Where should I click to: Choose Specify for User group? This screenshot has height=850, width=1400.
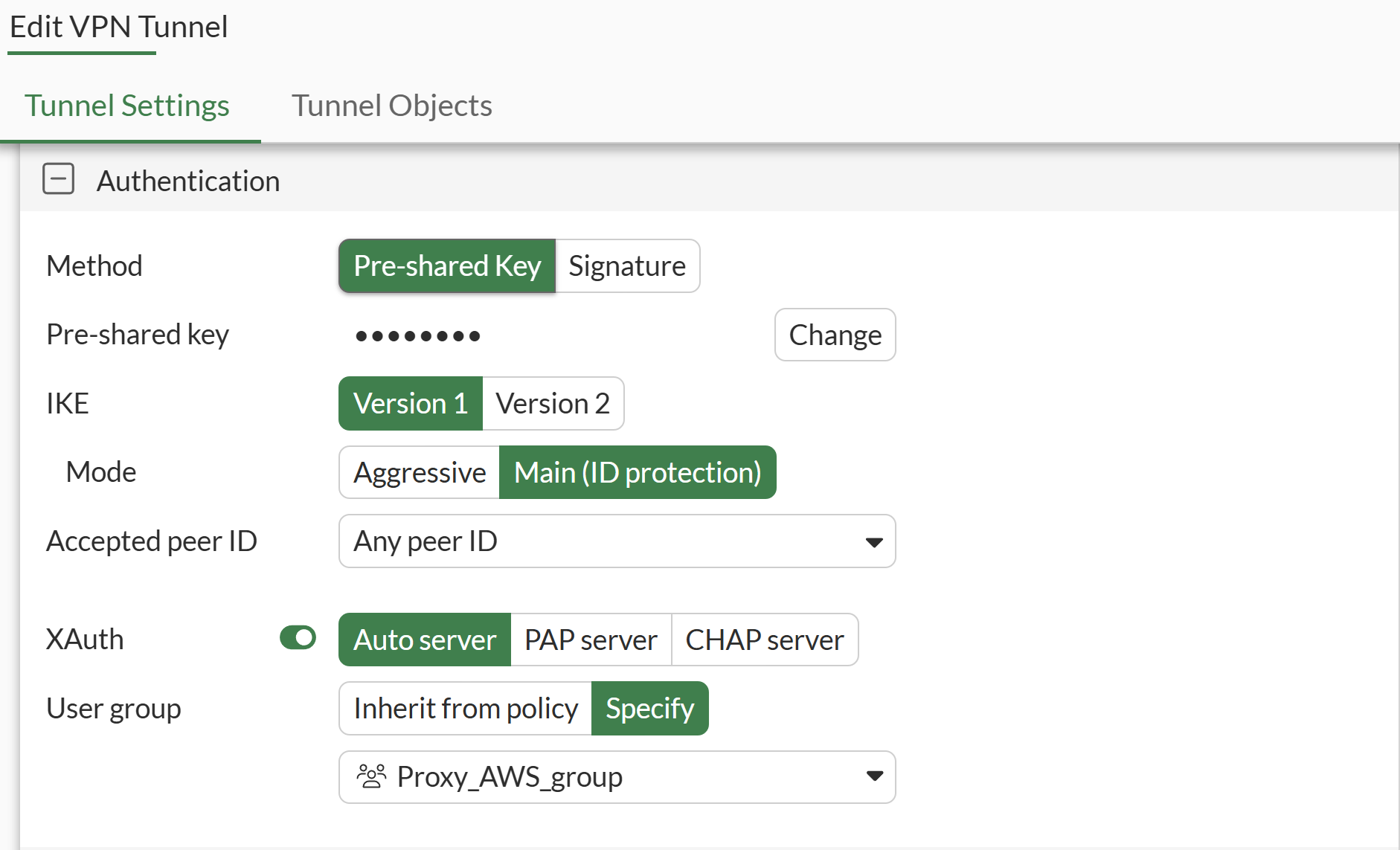649,709
